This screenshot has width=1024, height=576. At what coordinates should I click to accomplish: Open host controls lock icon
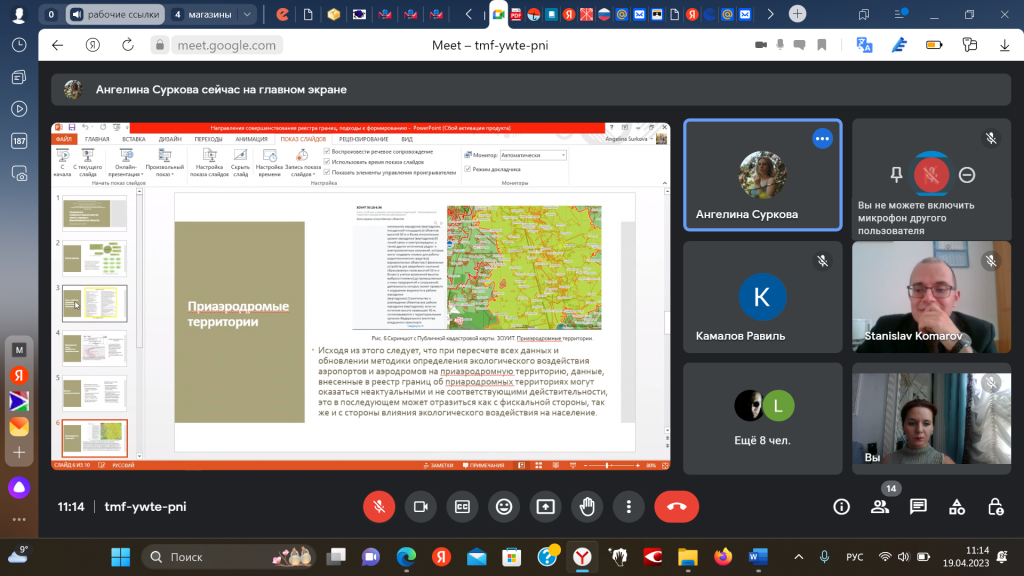pyautogui.click(x=995, y=507)
